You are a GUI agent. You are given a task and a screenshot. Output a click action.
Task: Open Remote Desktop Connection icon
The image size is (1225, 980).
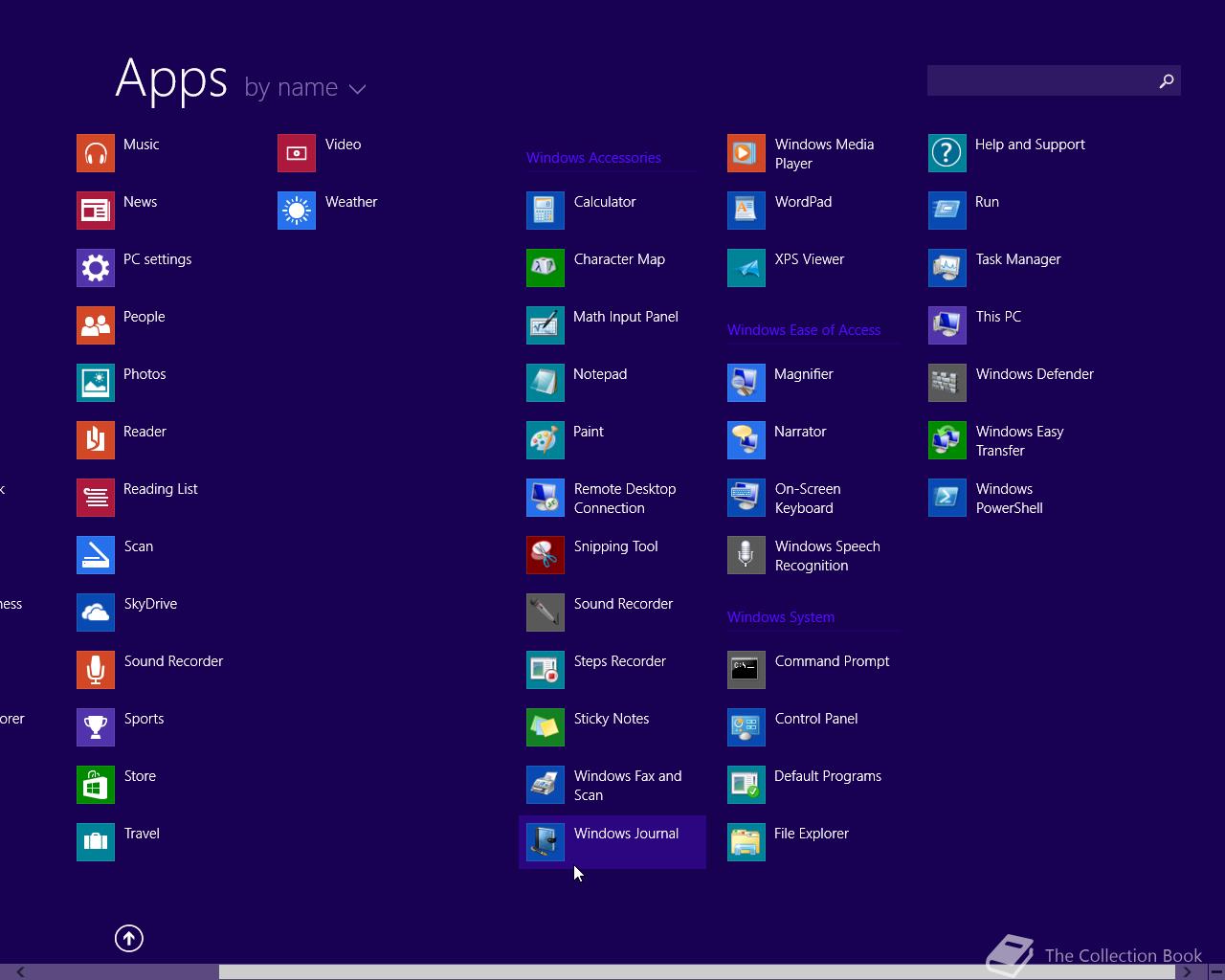[546, 498]
